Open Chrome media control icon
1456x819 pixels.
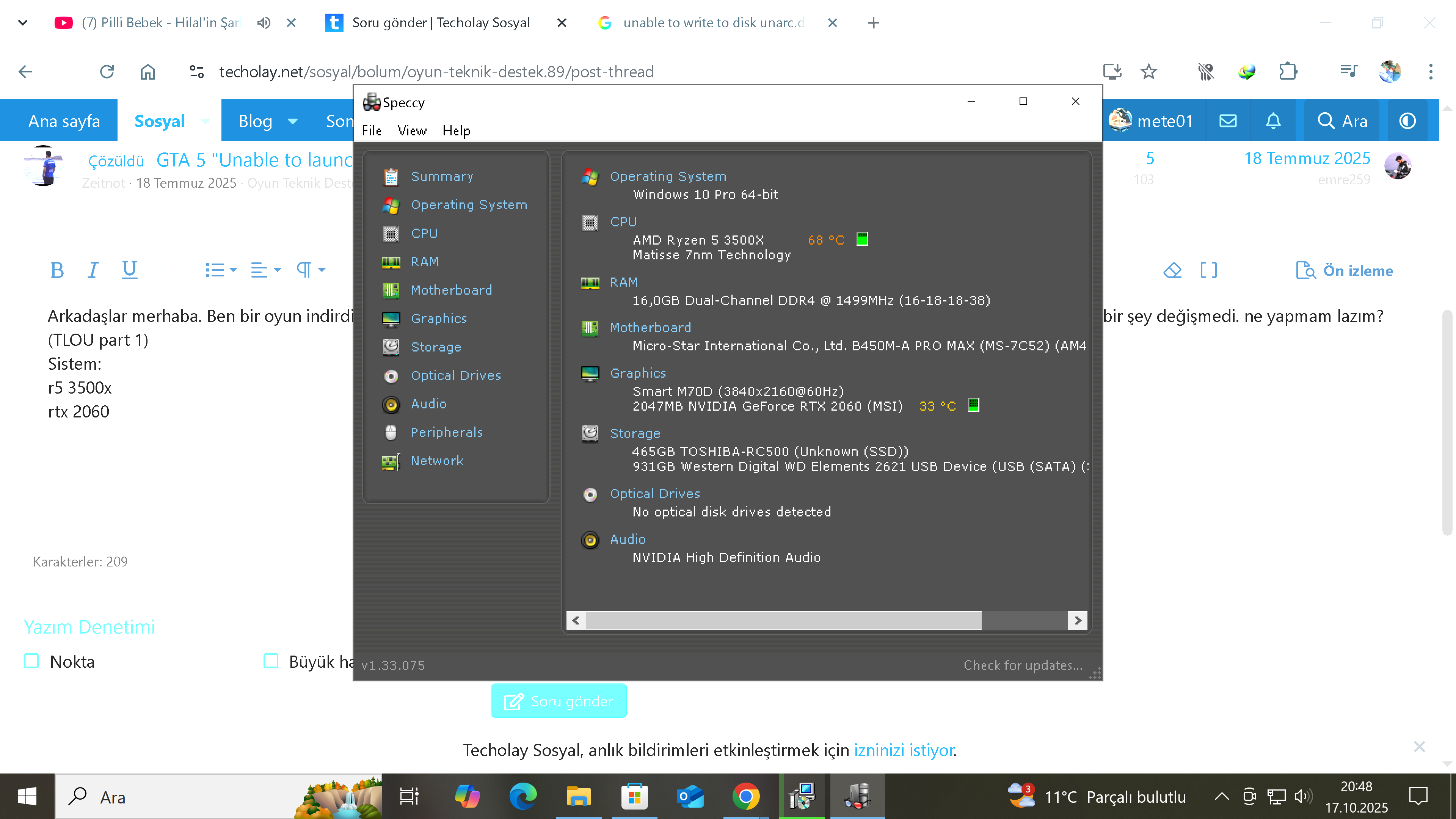click(1349, 72)
